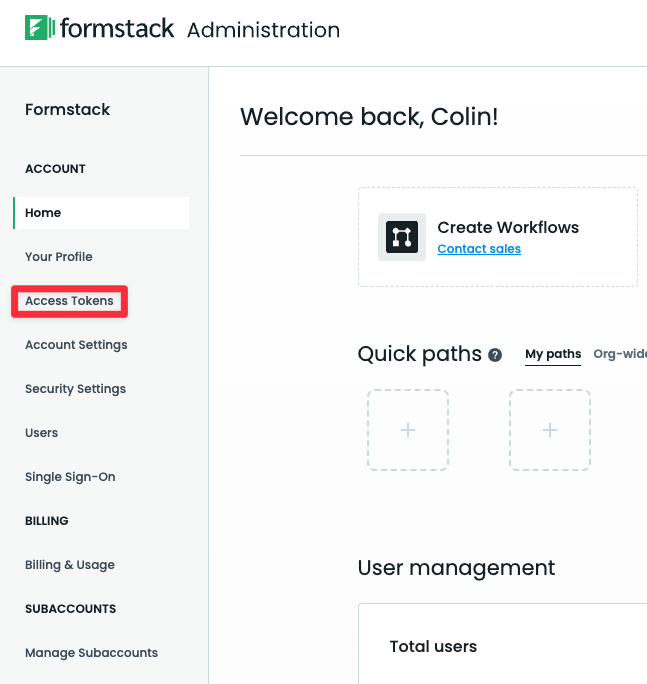The image size is (647, 684).
Task: Go to Account Settings
Action: coord(76,345)
